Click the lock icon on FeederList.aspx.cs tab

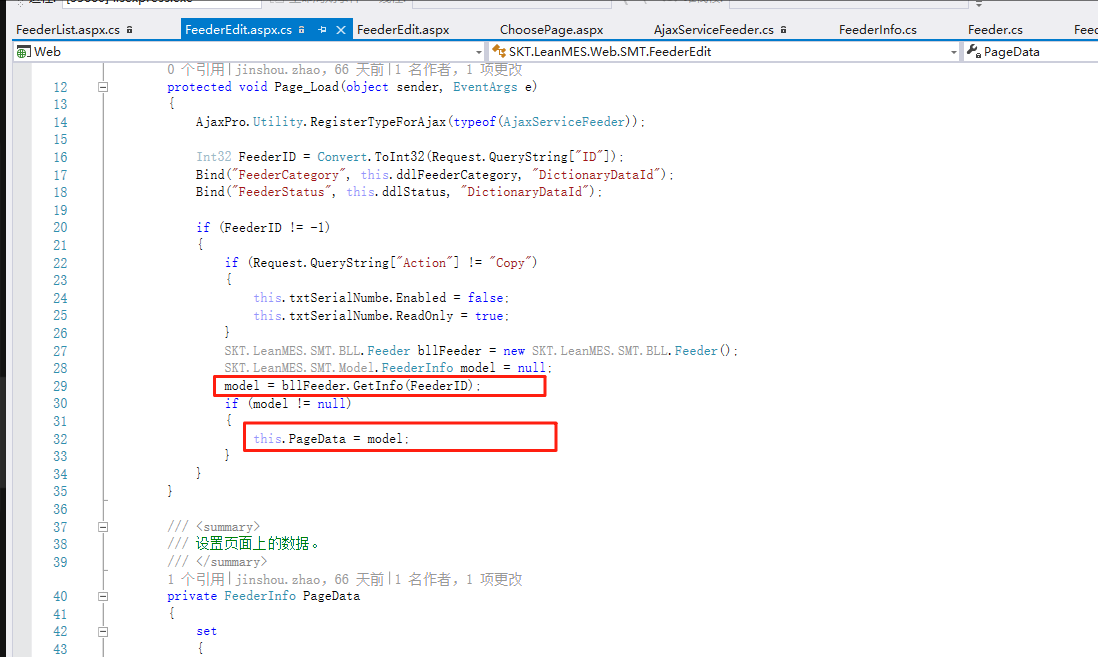(x=130, y=29)
